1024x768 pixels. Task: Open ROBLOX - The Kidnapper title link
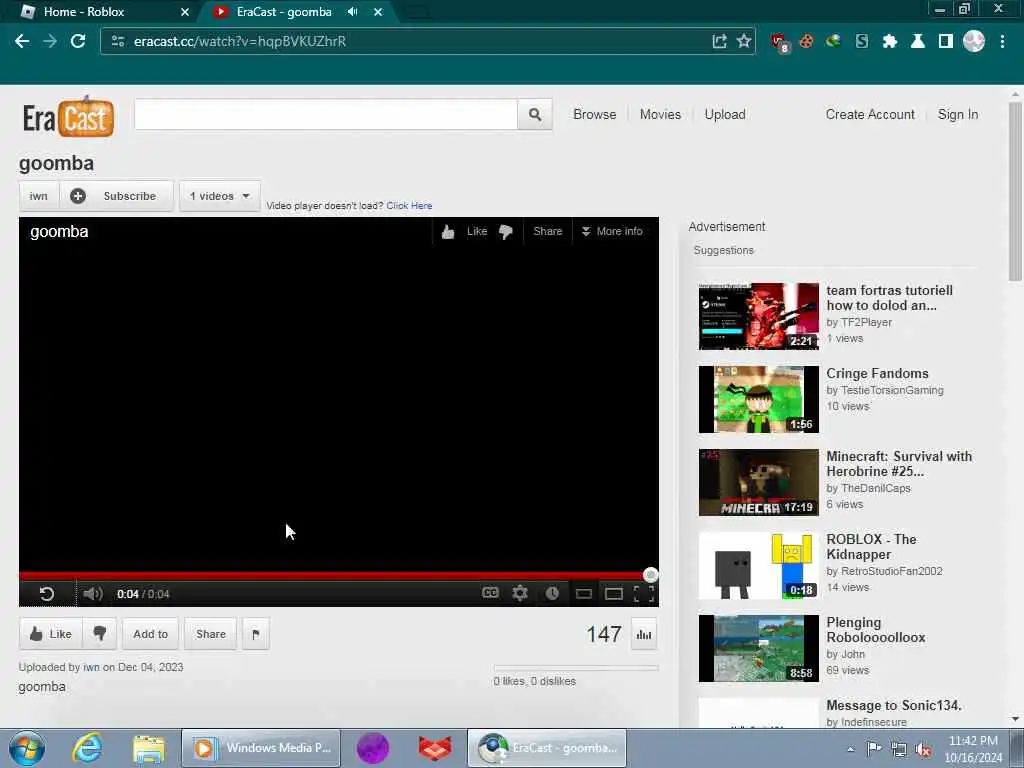coord(871,547)
